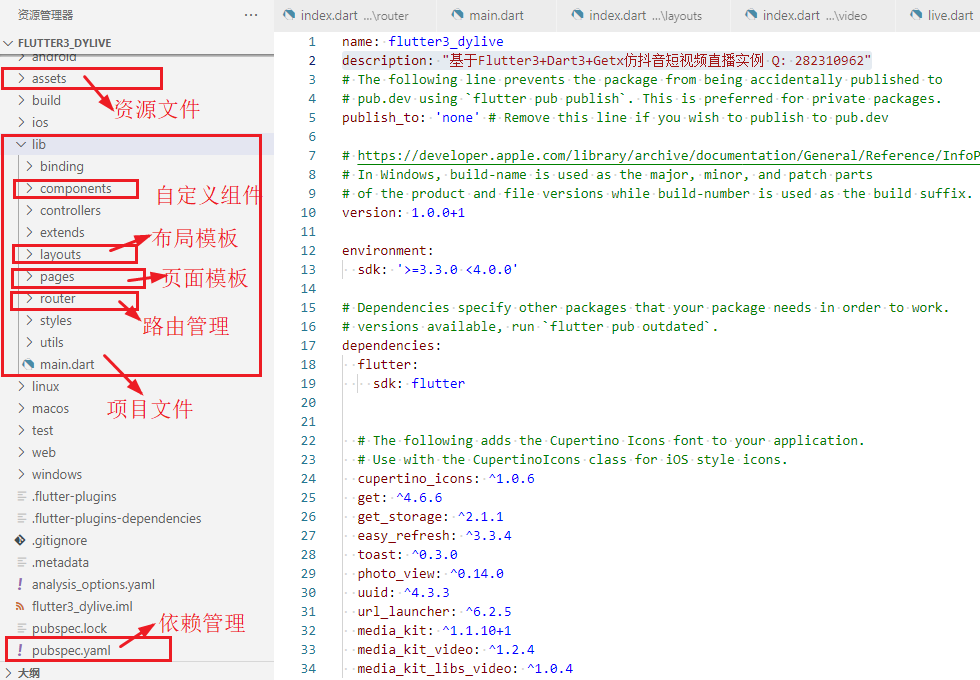Expand the components folder

tap(29, 188)
